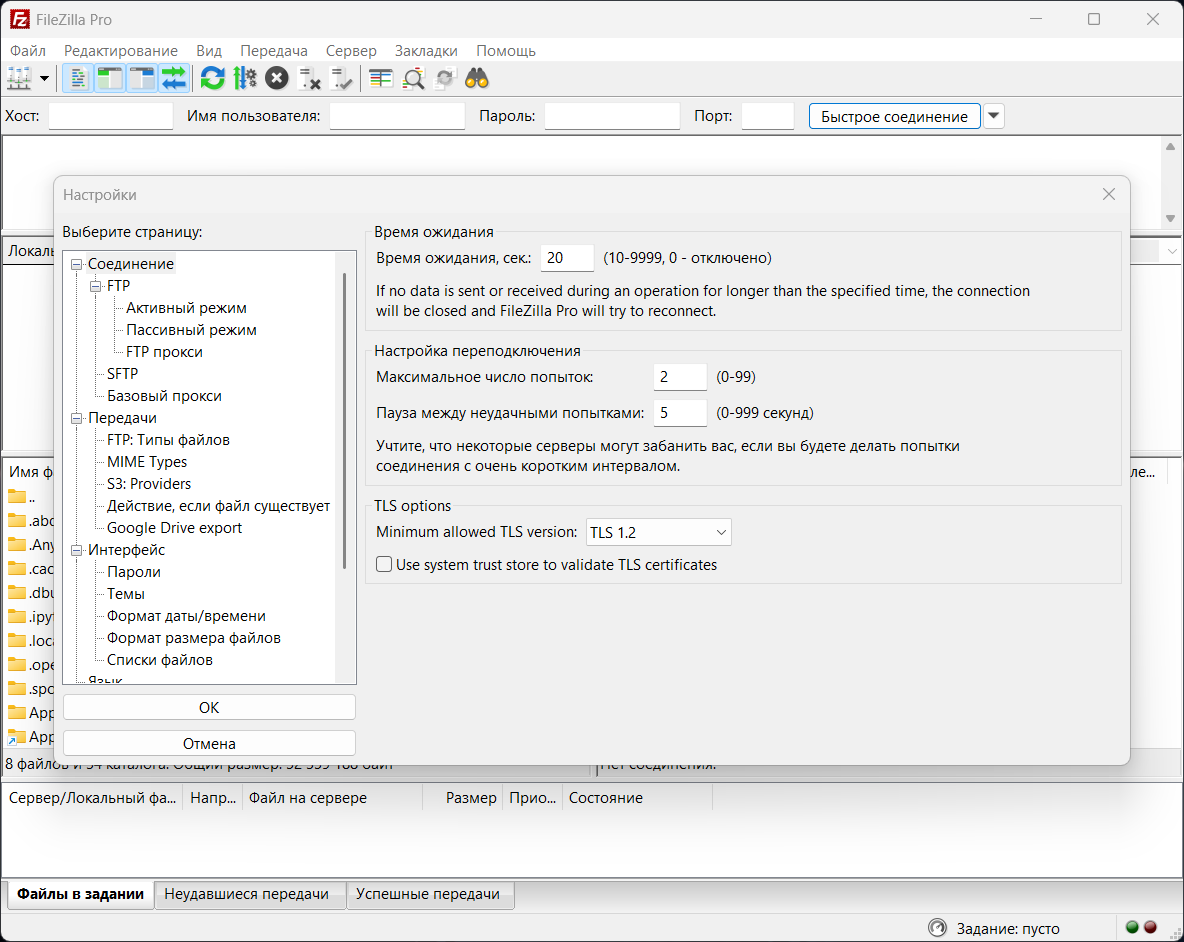Click the Время ожидания seconds field
1184x942 pixels.
pos(567,258)
